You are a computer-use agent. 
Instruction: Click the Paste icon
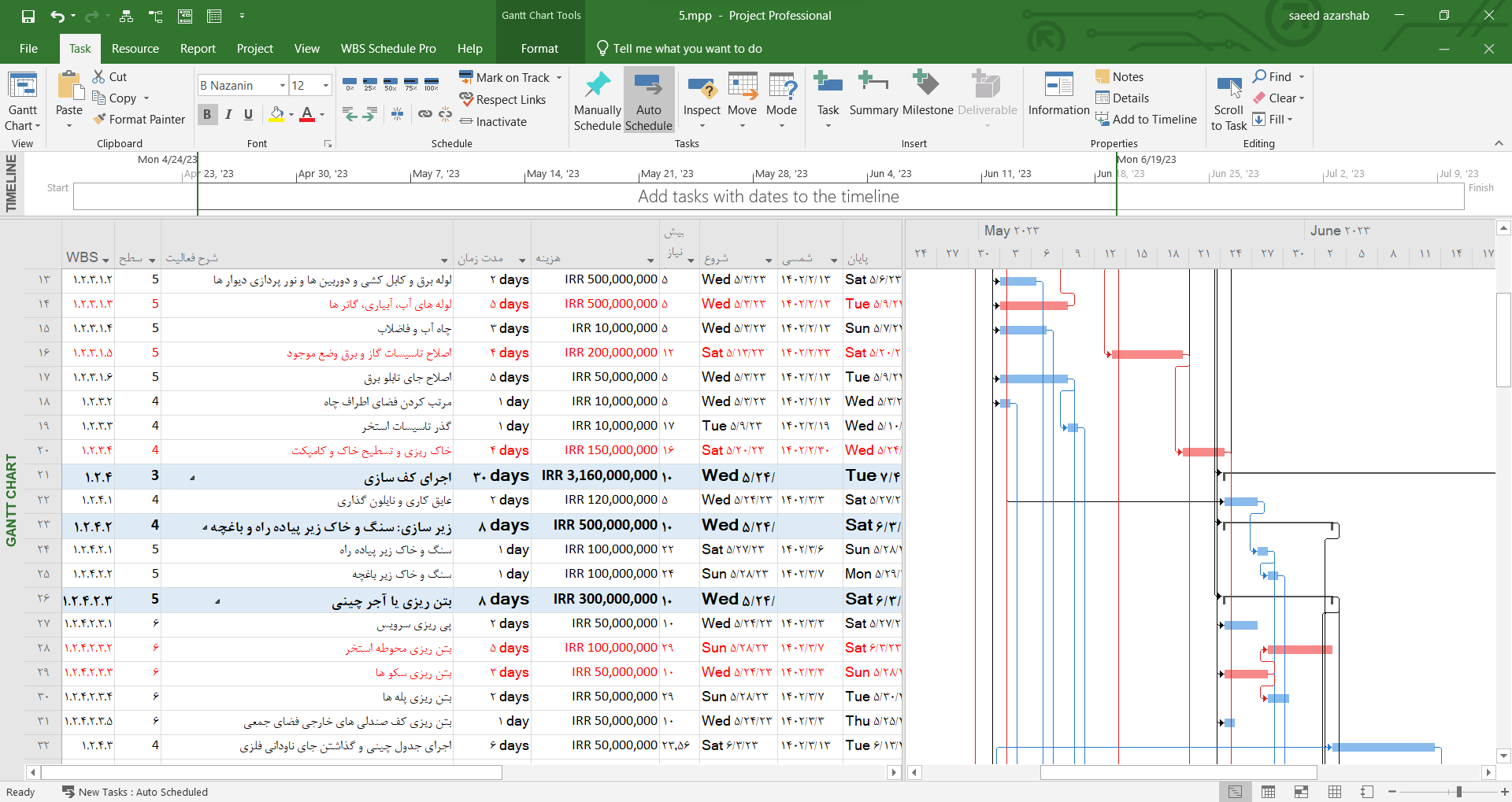coord(69,87)
